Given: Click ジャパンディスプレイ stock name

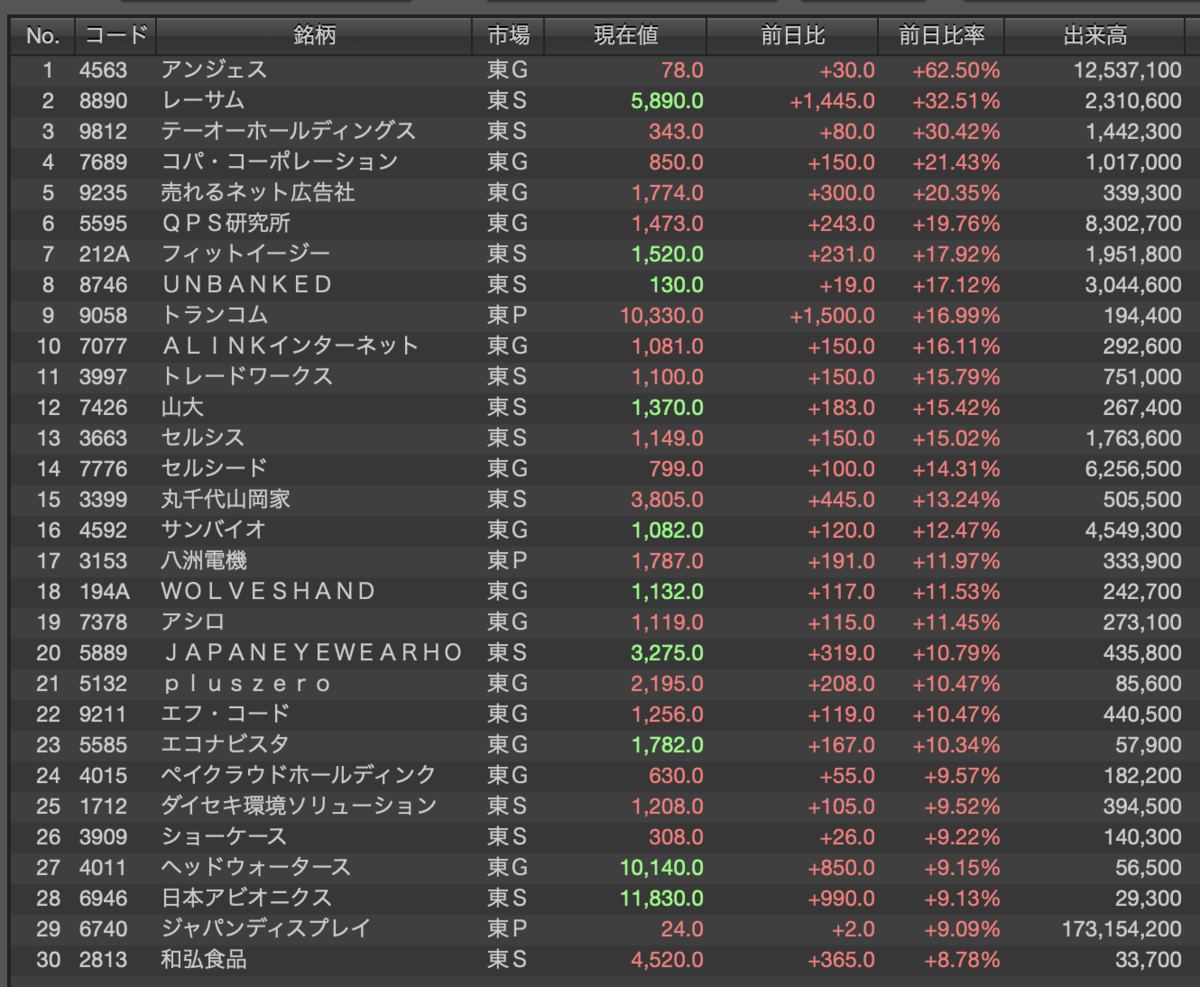Looking at the screenshot, I should click(x=266, y=928).
